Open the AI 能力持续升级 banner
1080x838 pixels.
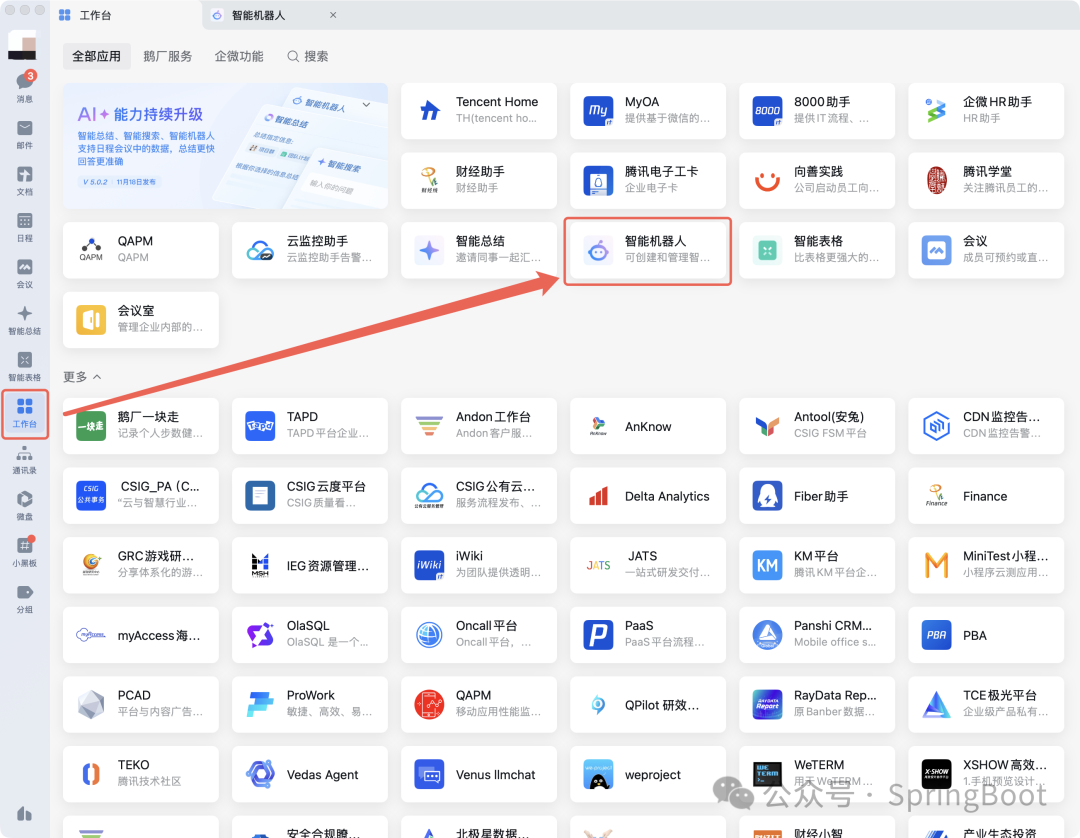[x=225, y=145]
